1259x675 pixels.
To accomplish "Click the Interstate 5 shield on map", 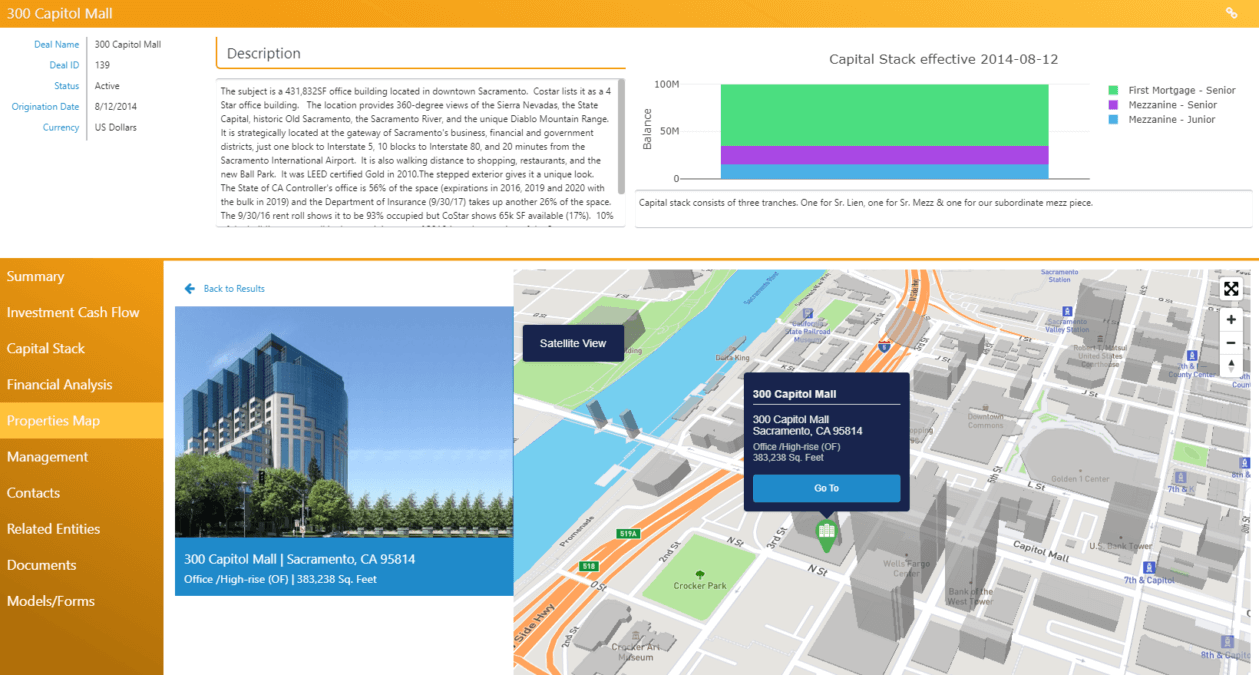I will coord(885,345).
